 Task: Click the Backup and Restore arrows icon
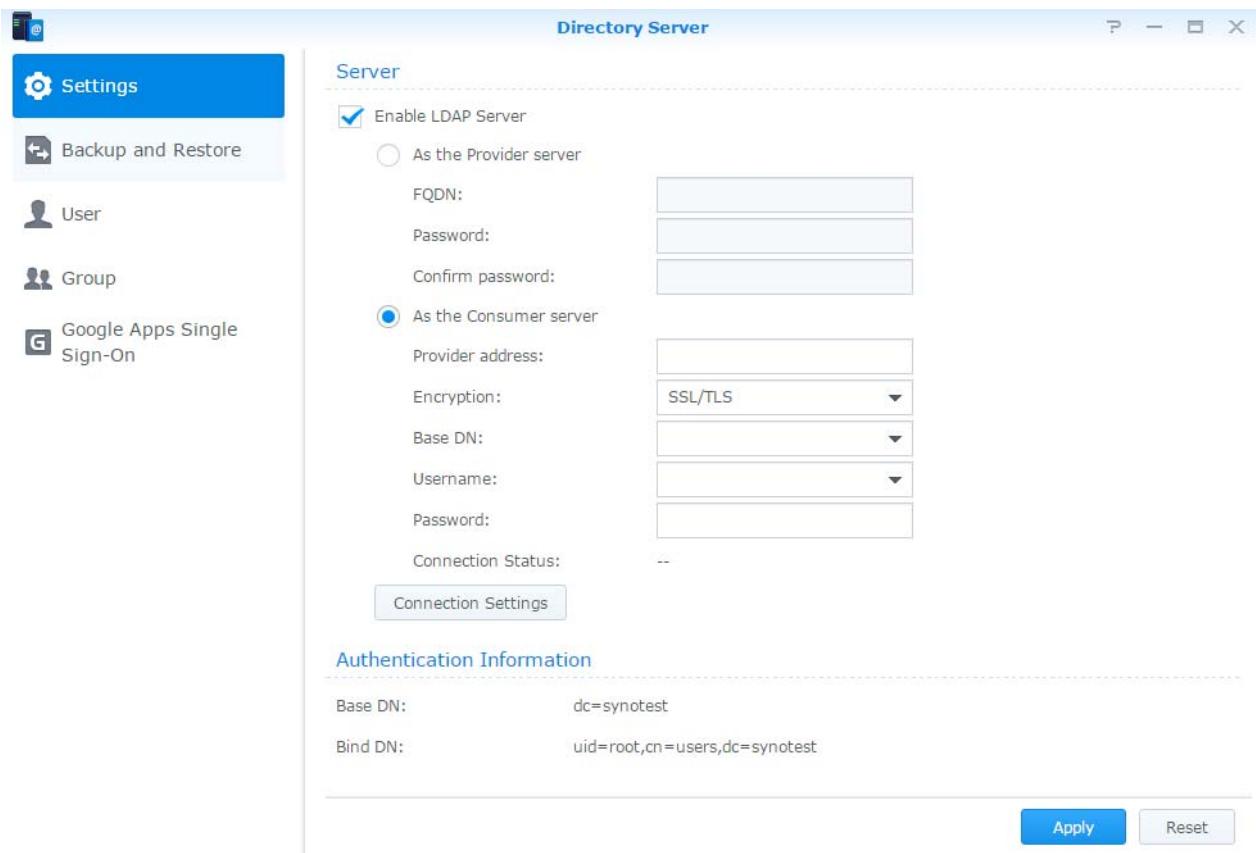click(x=38, y=151)
